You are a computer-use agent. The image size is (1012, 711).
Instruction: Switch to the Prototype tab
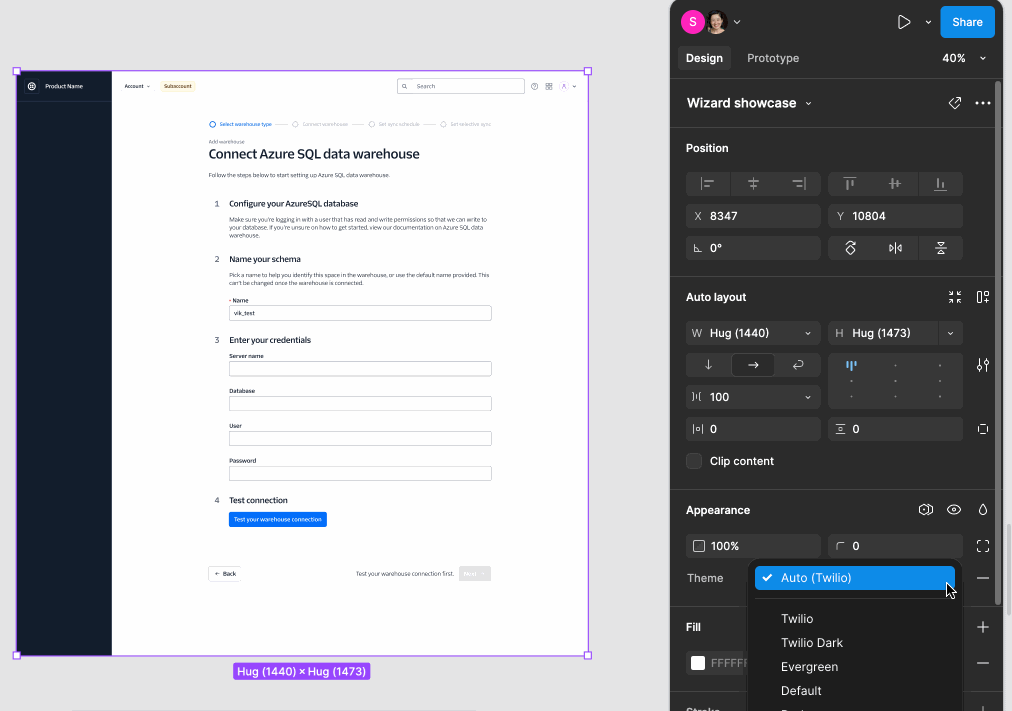coord(772,58)
